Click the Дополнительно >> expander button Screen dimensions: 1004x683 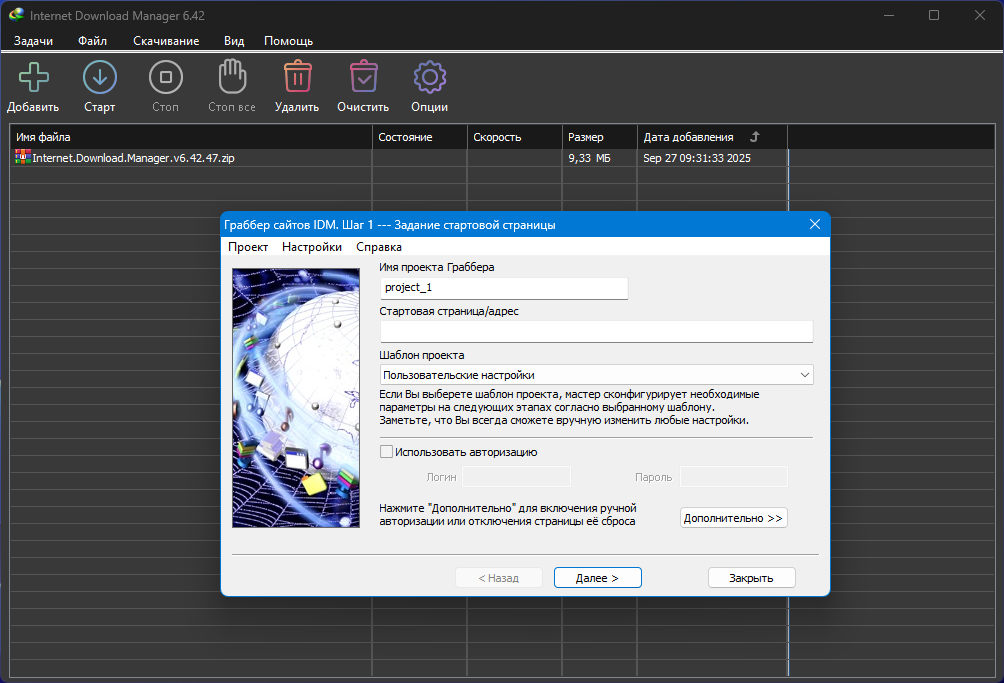click(733, 518)
